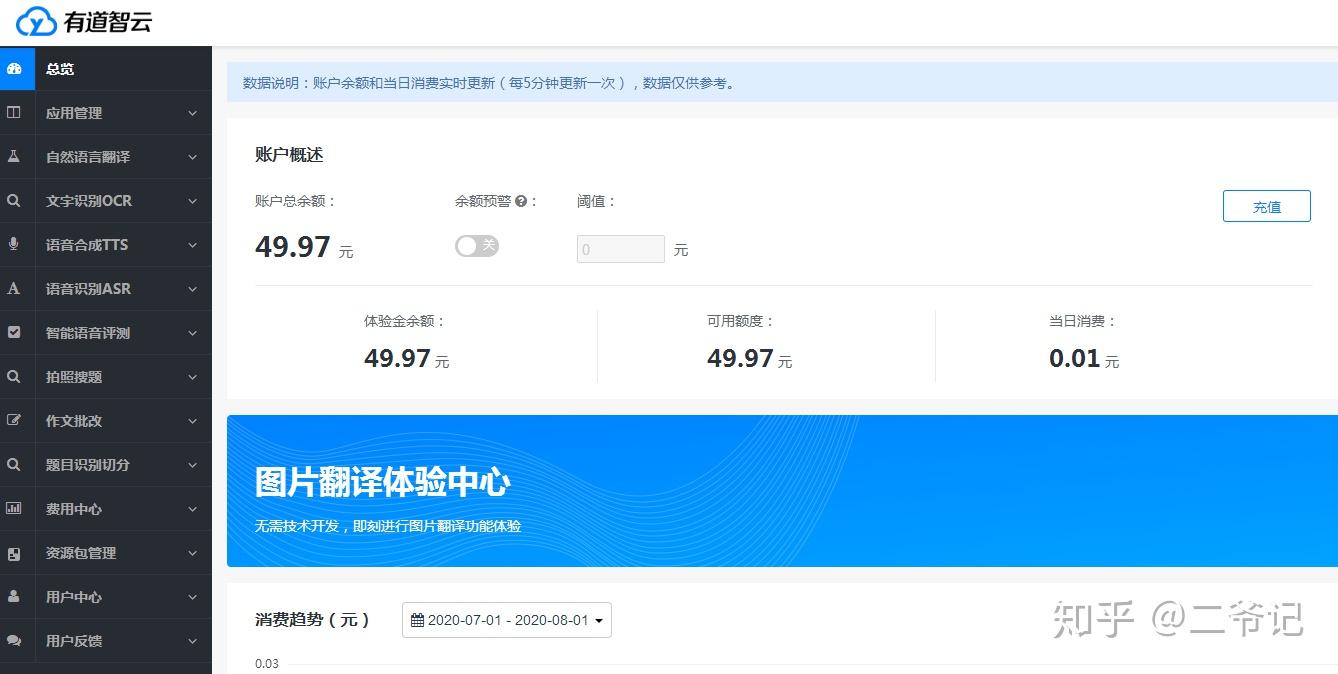The image size is (1338, 674).
Task: Open the 2020-07-01 - 2020-08-01 date dropdown
Action: pyautogui.click(x=506, y=620)
